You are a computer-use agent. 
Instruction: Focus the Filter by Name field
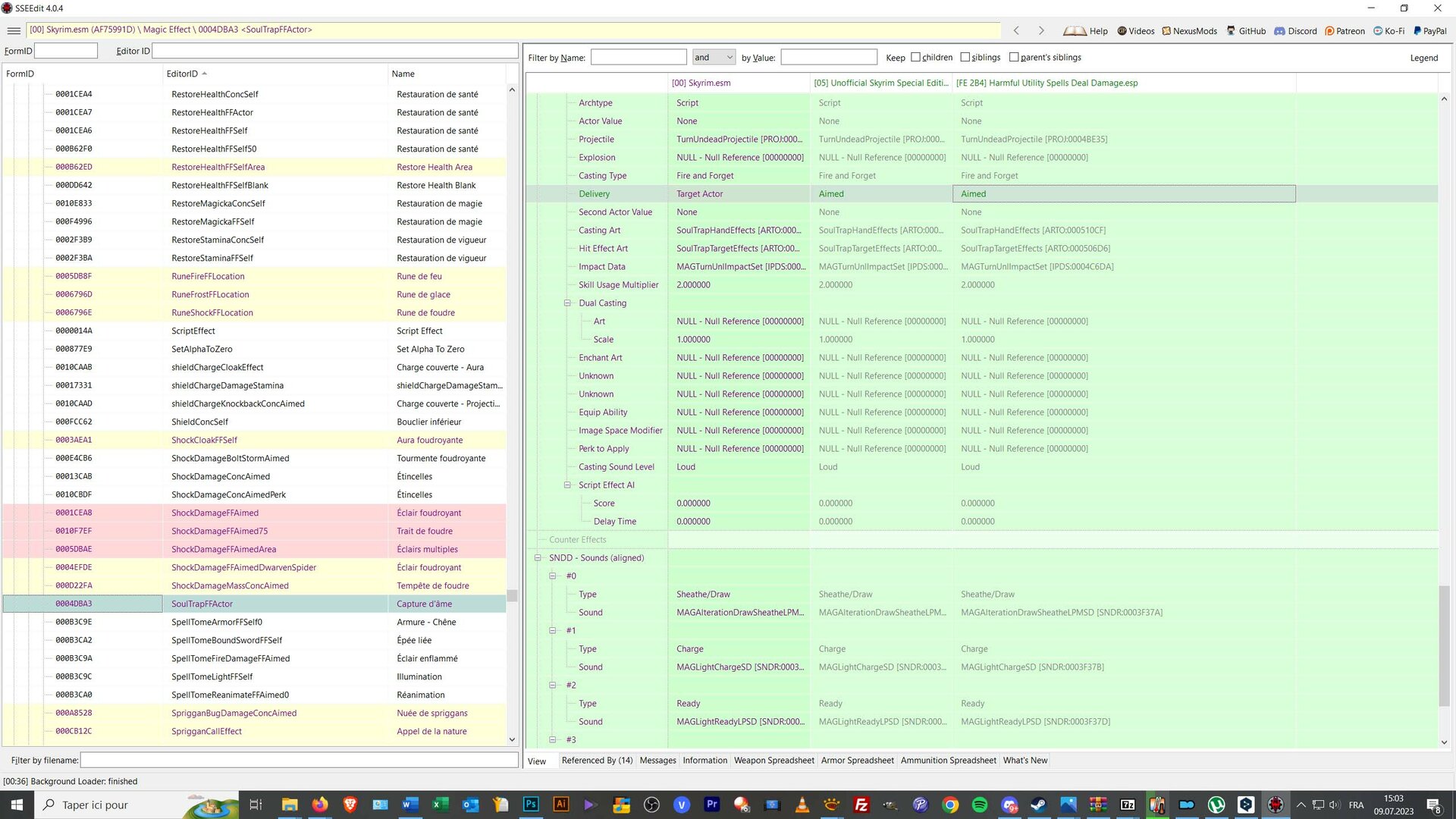tap(639, 57)
